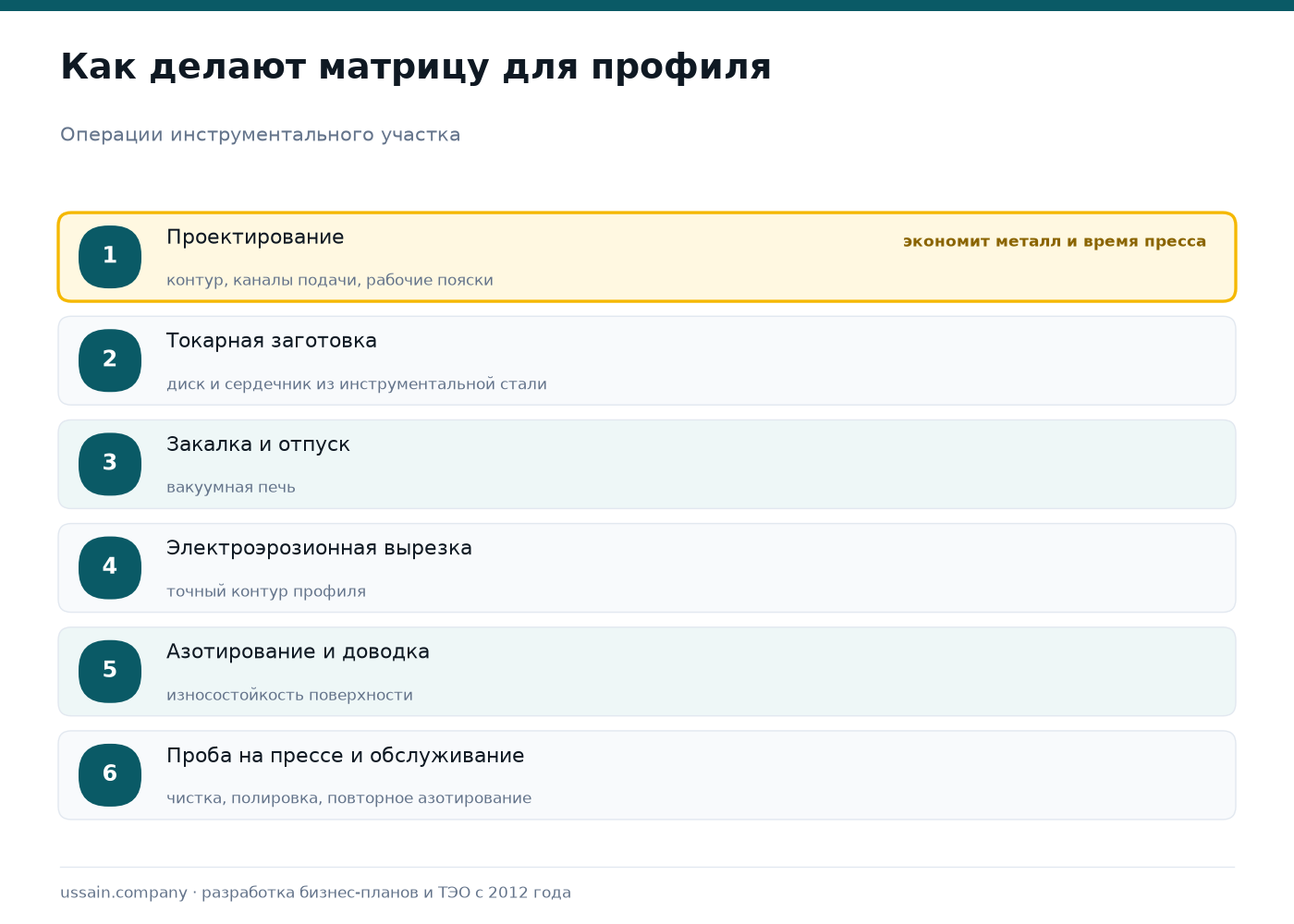Click the step title "Проектирование"
The image size is (1294, 924).
tap(255, 237)
